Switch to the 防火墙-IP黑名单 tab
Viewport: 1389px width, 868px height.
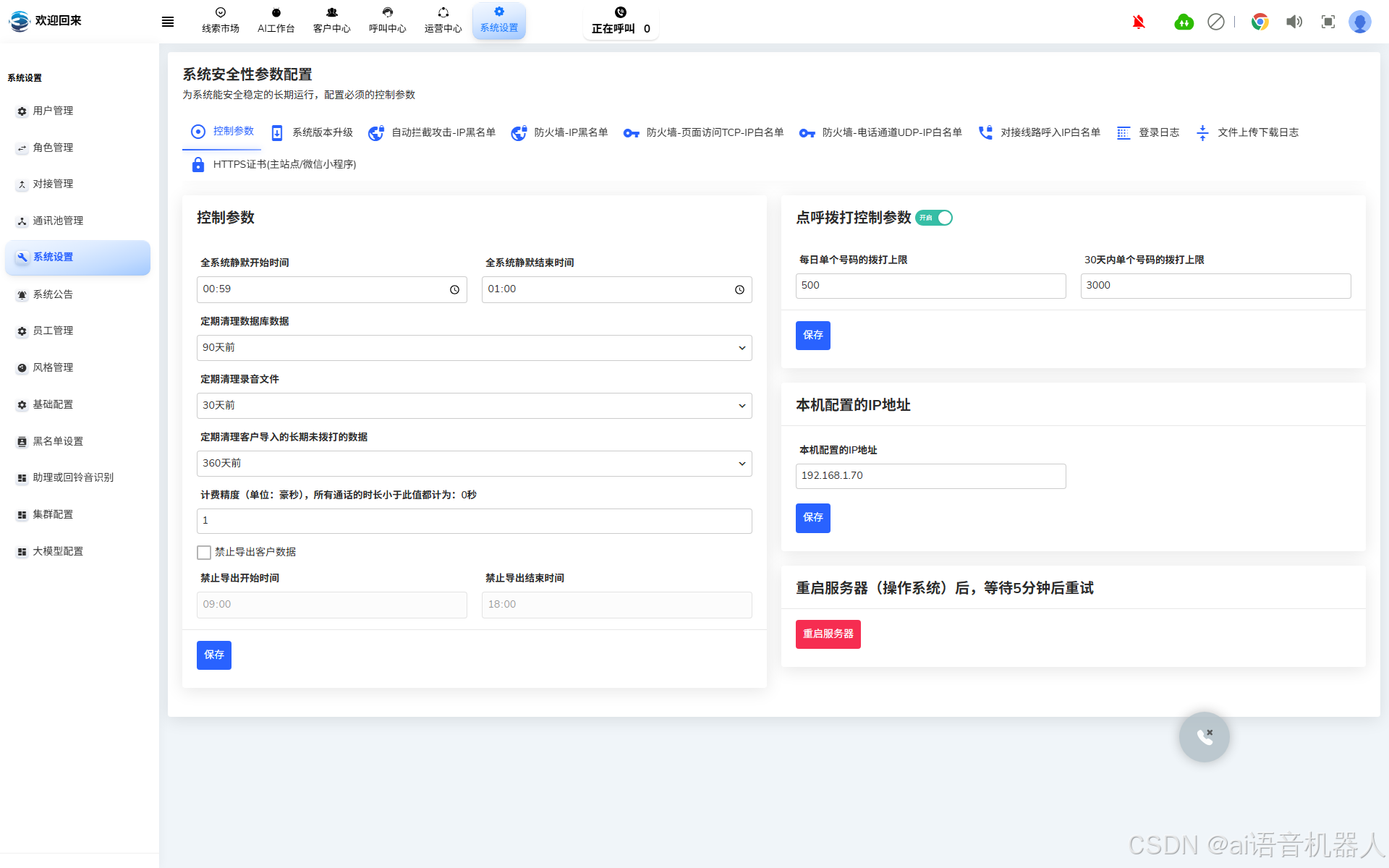559,132
